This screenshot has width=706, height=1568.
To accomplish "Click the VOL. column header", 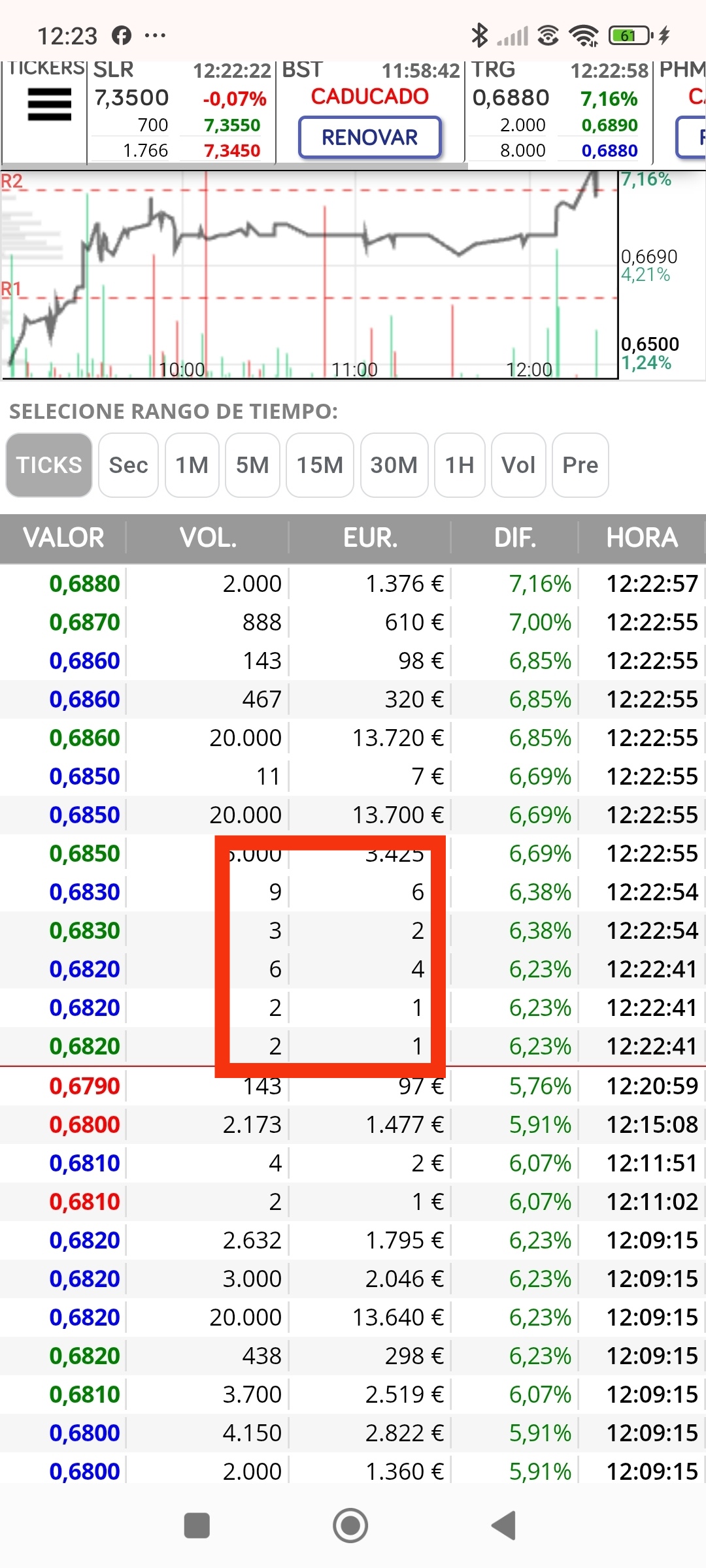I will click(208, 538).
